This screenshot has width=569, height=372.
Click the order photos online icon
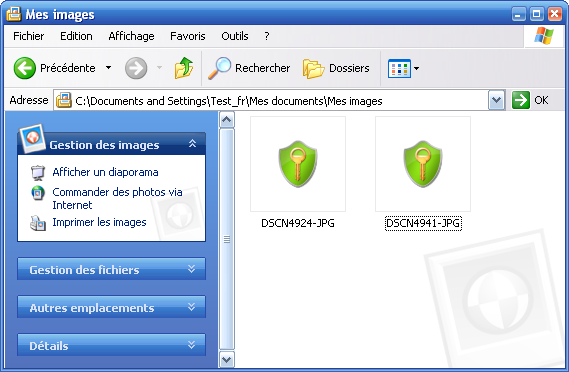[38, 193]
